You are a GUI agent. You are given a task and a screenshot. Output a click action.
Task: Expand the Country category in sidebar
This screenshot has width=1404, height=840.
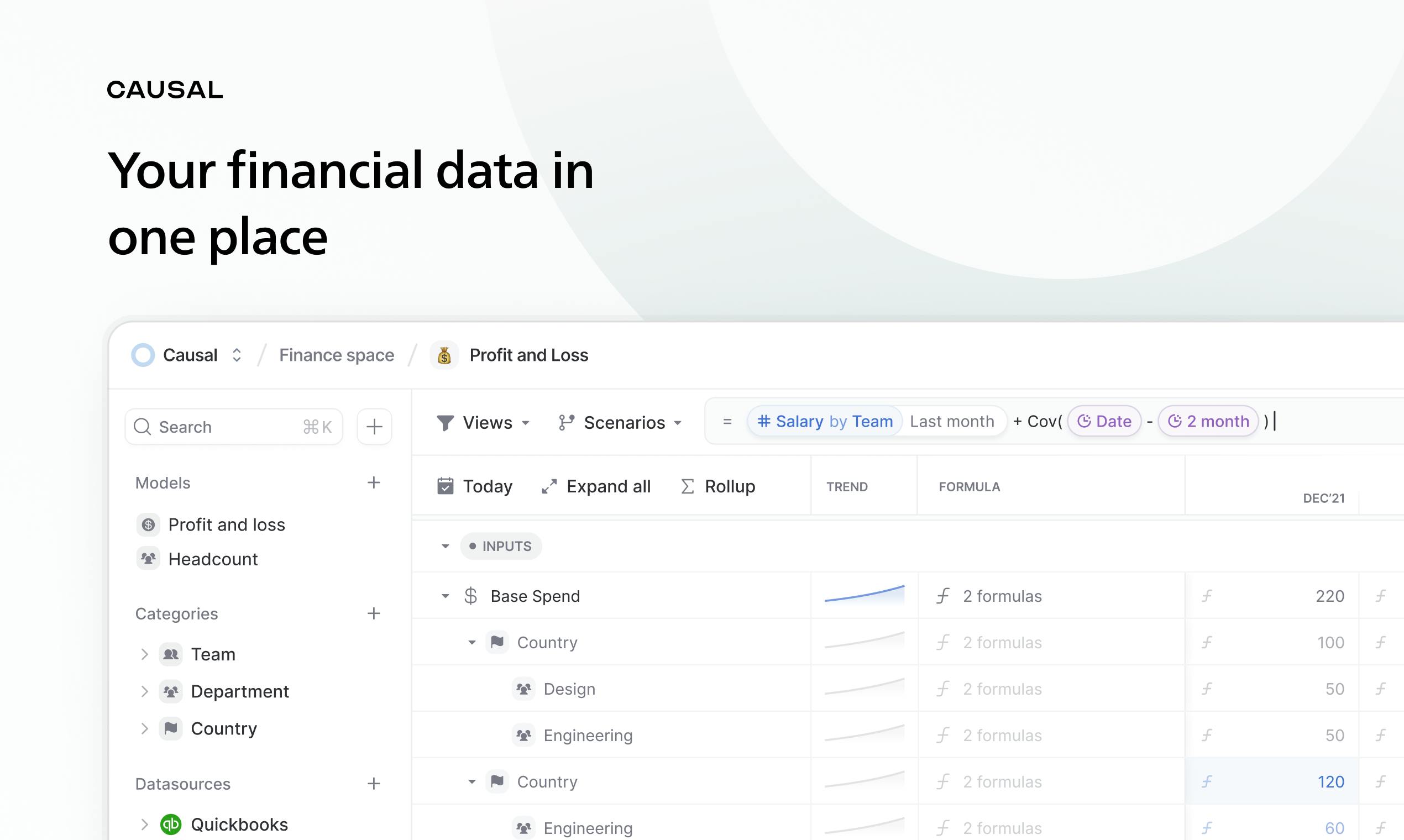coord(144,728)
